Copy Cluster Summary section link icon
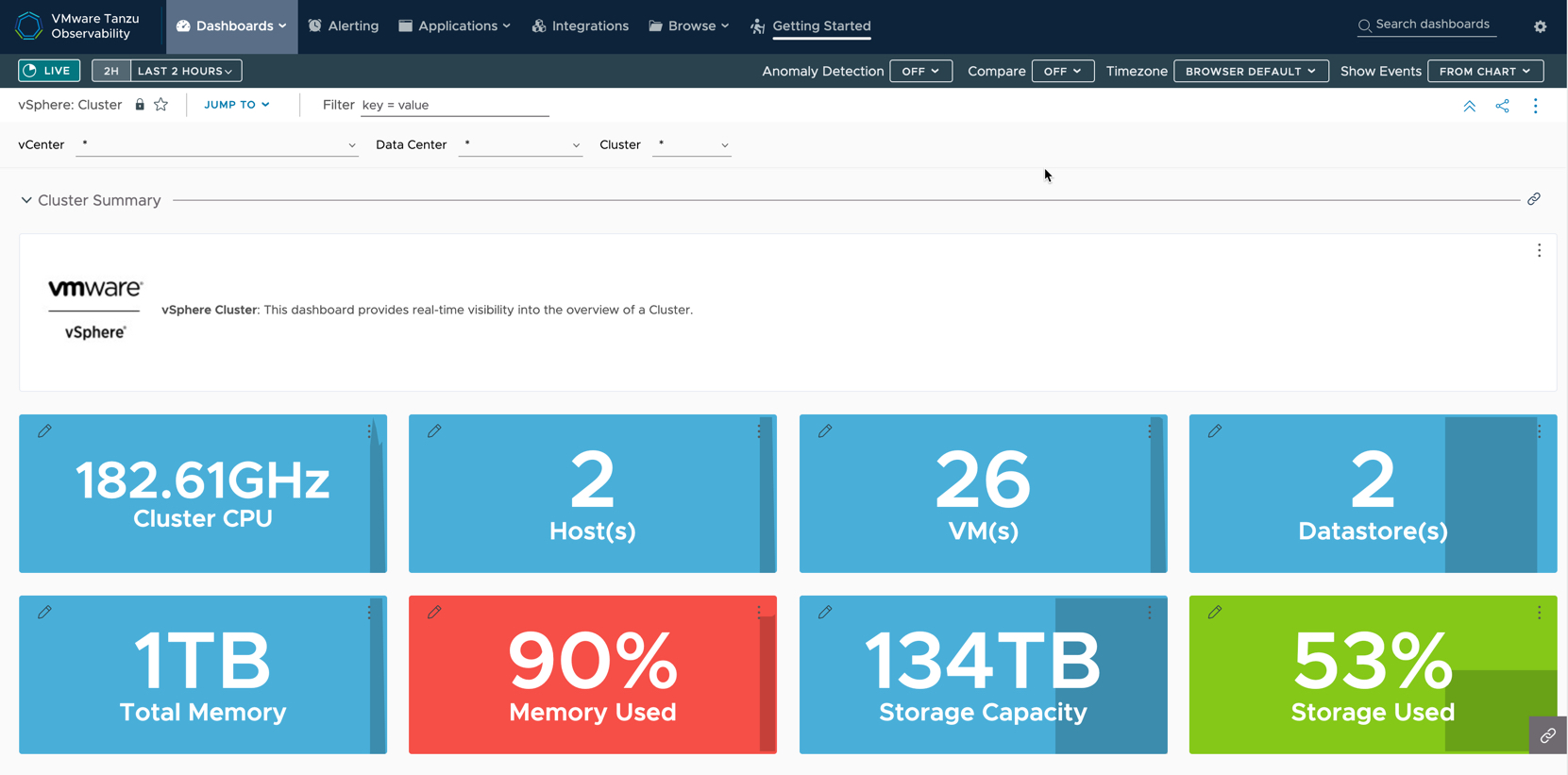The height and width of the screenshot is (775, 1568). click(1533, 199)
